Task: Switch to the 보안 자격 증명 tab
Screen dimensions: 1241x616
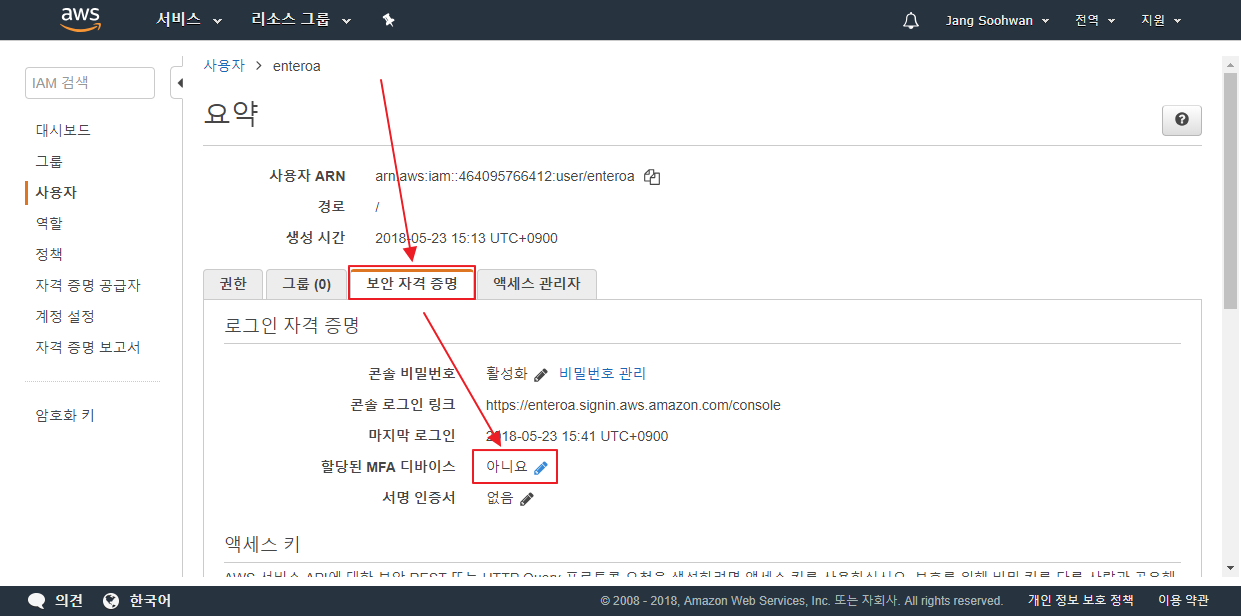Action: click(x=412, y=283)
